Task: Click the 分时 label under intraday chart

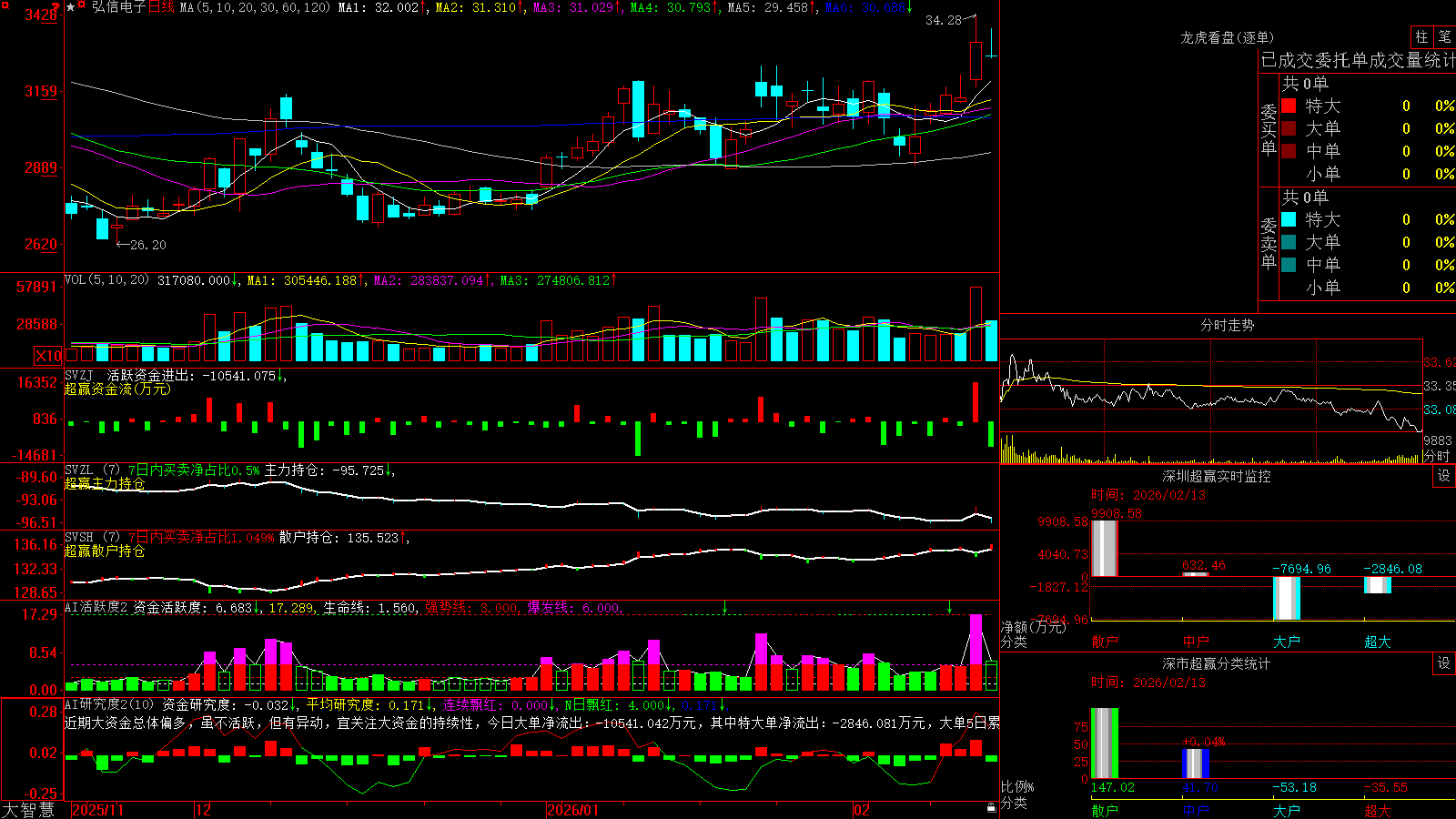Action: (x=1437, y=456)
